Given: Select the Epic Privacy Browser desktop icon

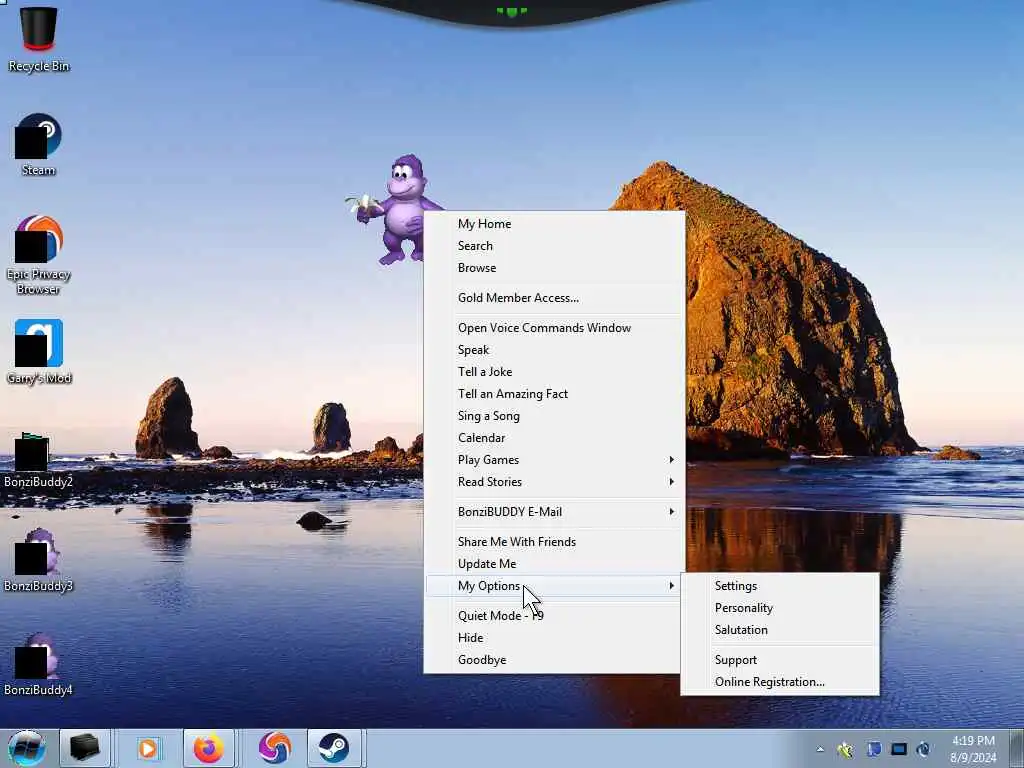Looking at the screenshot, I should tap(39, 255).
